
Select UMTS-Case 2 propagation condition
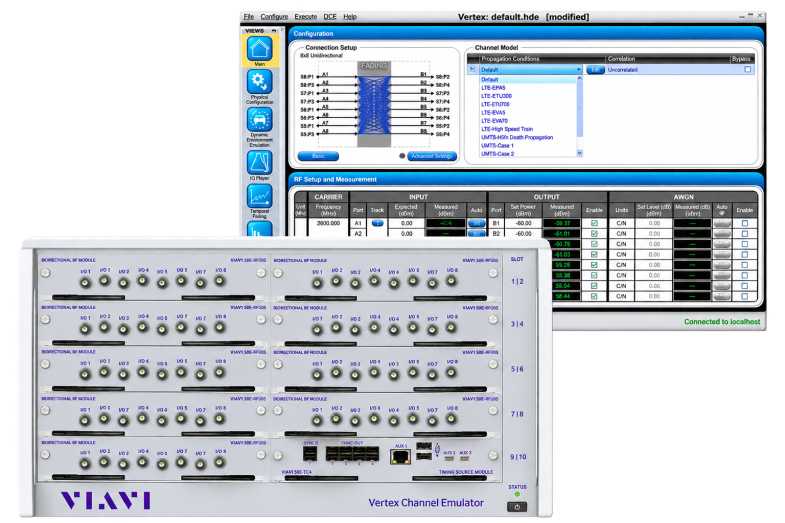tap(497, 154)
